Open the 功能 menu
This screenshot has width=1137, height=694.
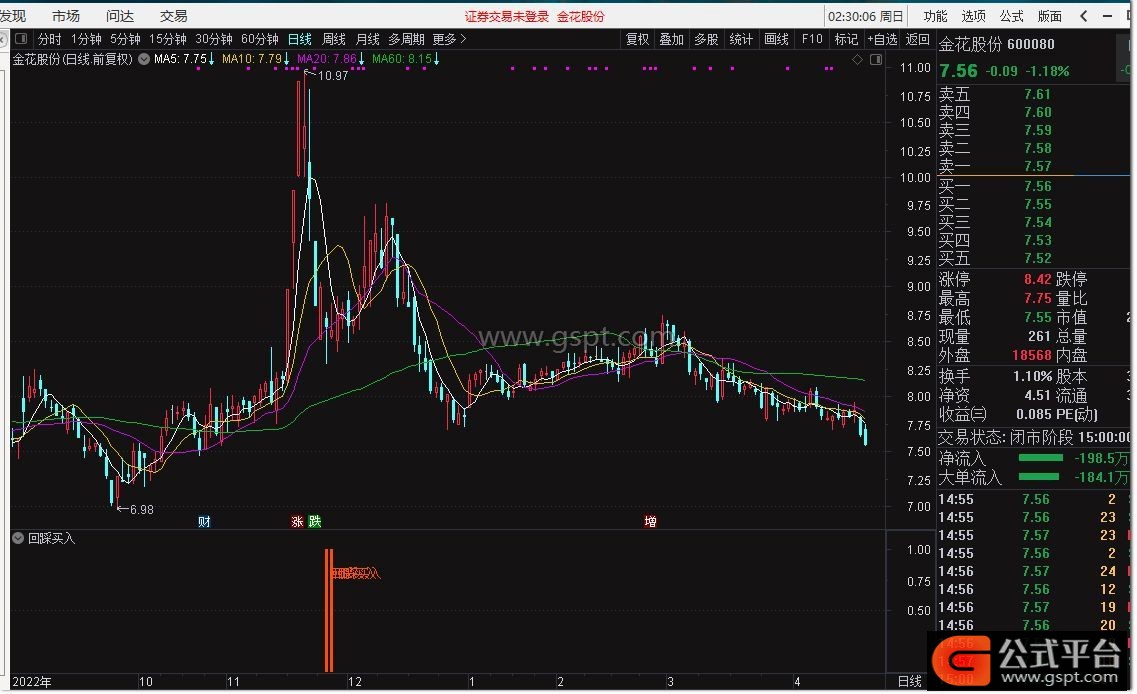point(935,16)
